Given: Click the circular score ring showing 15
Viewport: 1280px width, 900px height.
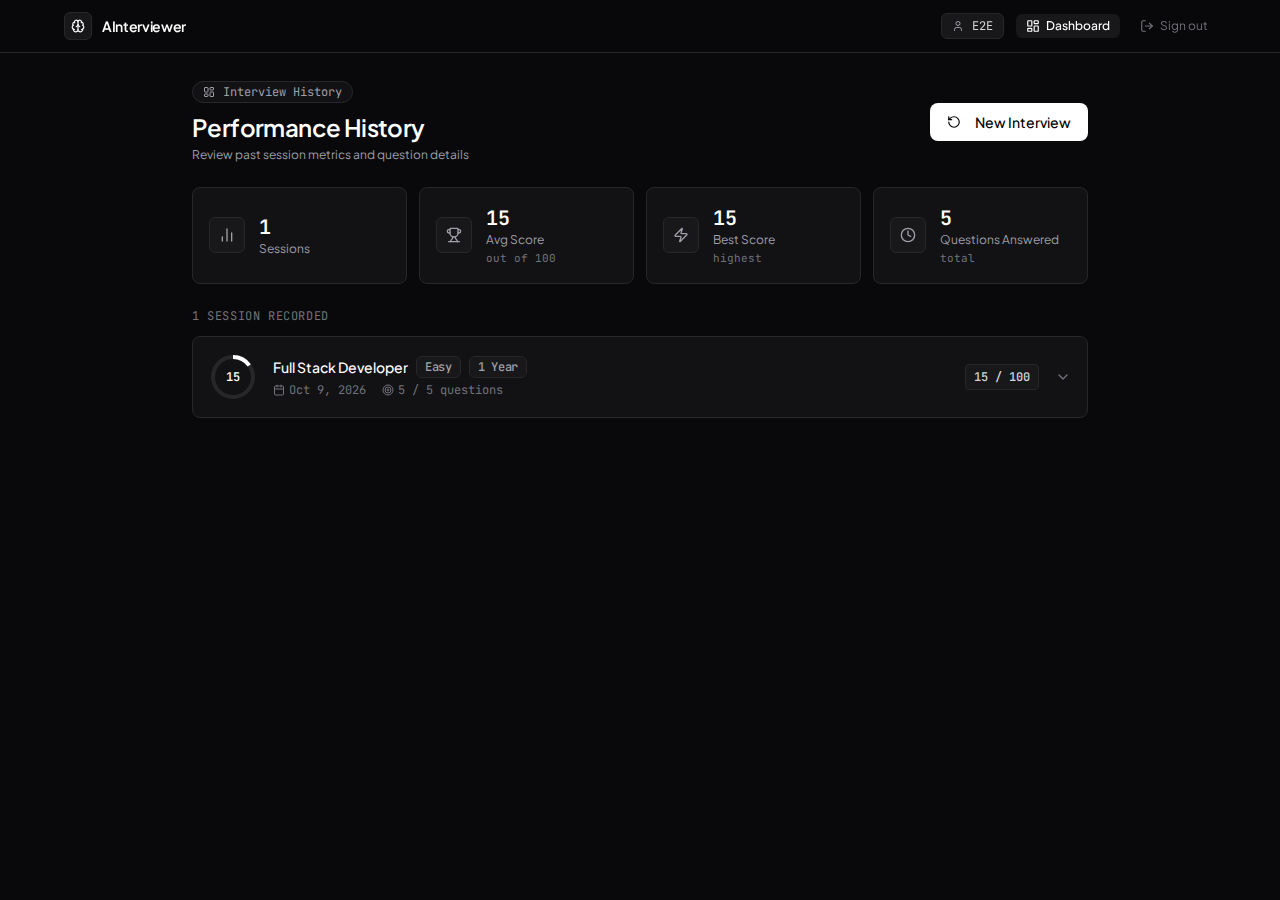Looking at the screenshot, I should point(233,377).
